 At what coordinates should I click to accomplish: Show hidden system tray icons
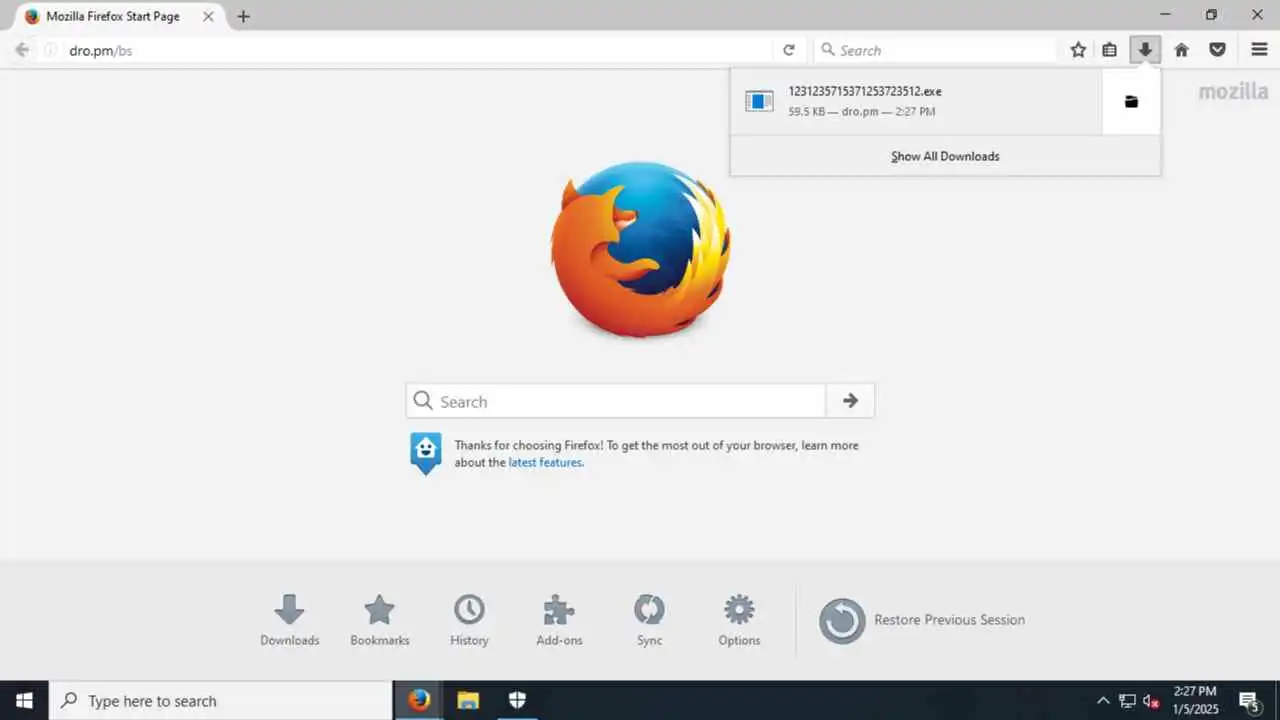tap(1103, 701)
